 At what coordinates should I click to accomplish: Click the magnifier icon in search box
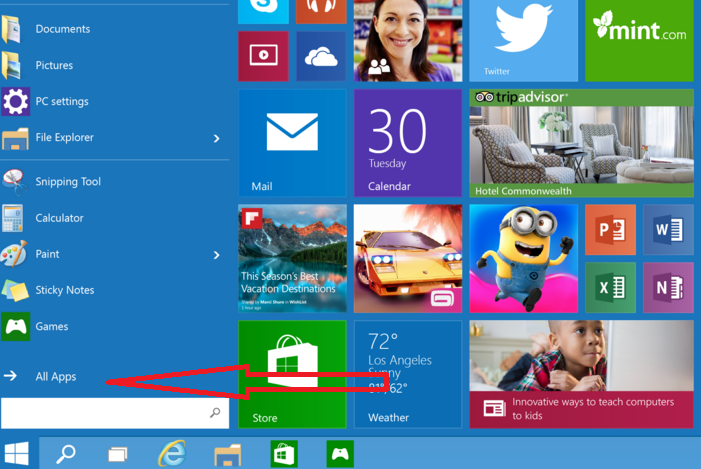click(215, 413)
